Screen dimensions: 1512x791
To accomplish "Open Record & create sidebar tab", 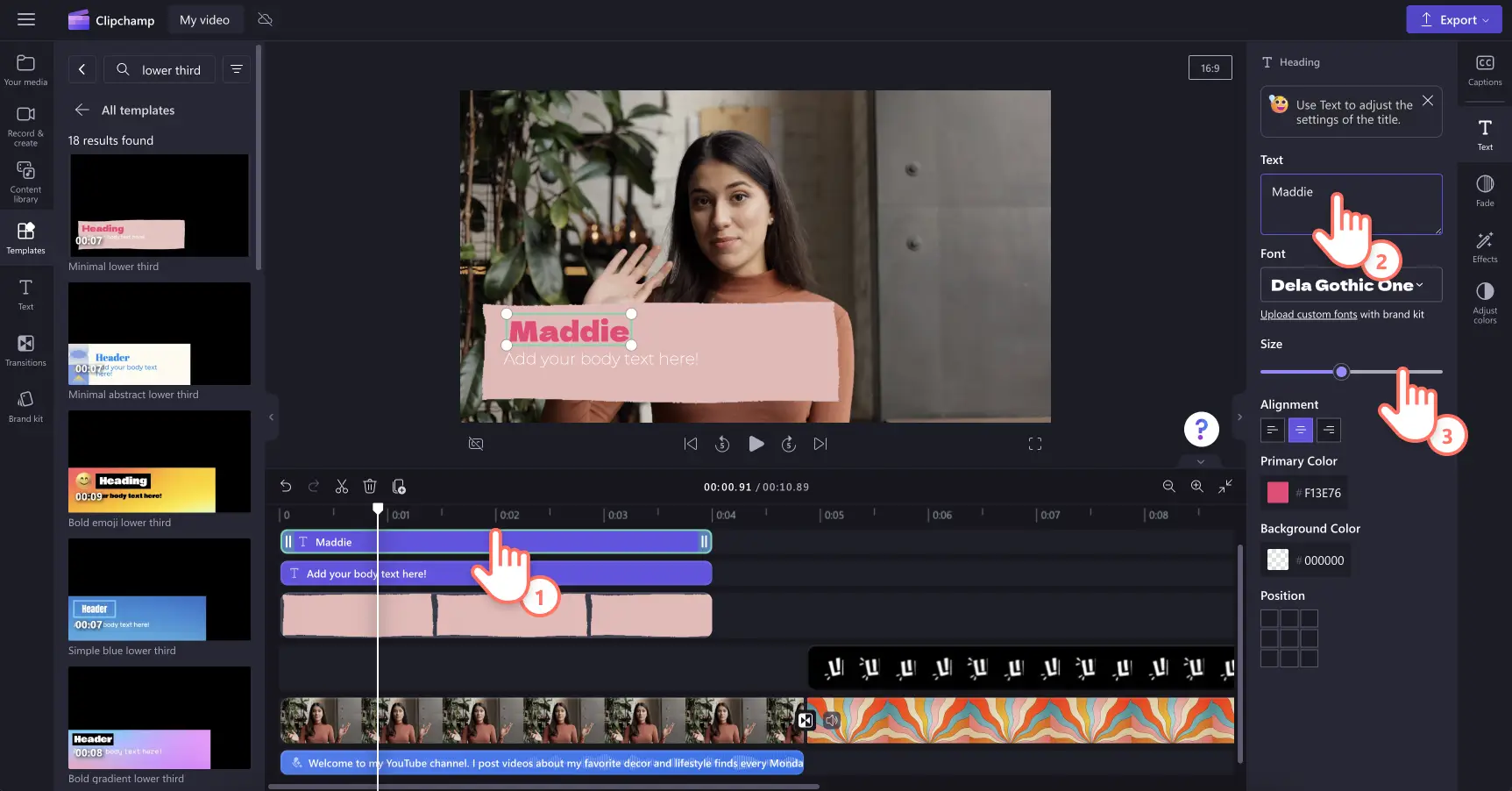I will coord(25,126).
